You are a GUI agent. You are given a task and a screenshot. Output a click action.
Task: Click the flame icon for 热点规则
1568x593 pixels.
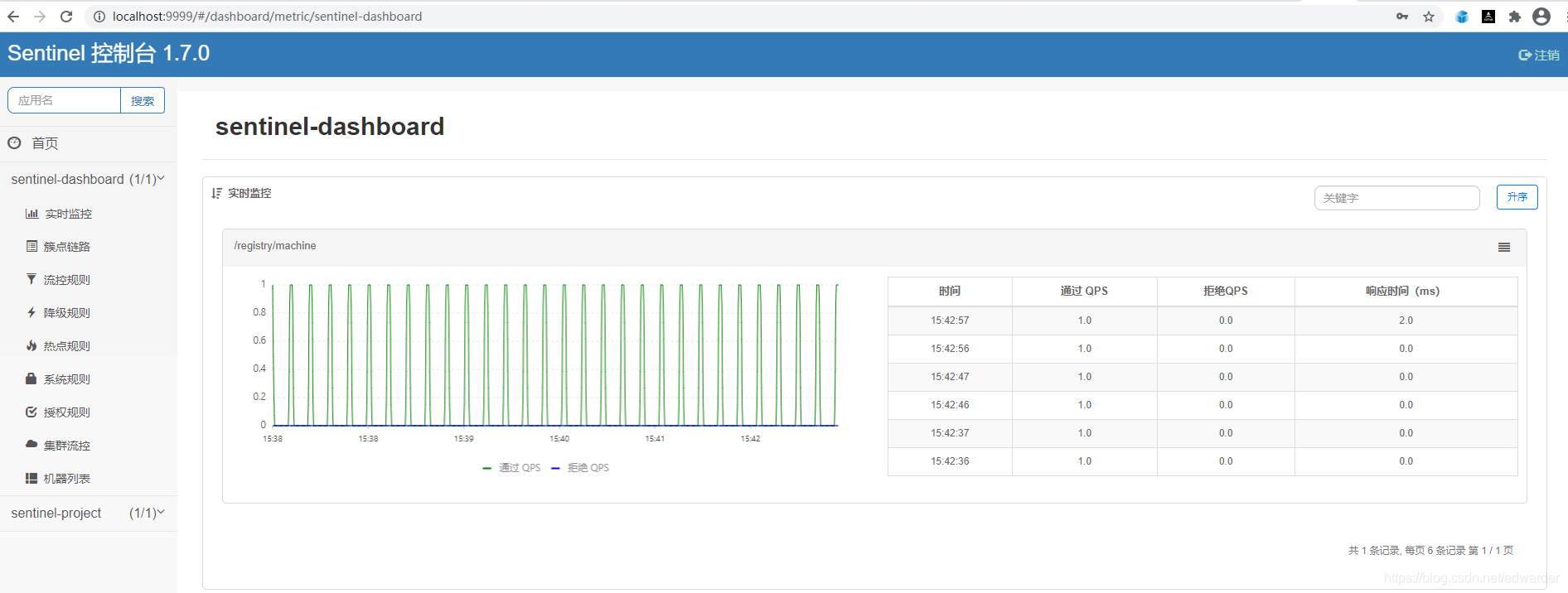click(x=31, y=345)
